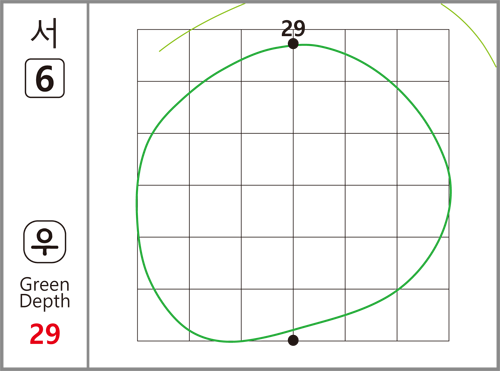500x371 pixels.
Task: Click the black dot at the green's bottom edge
Action: click(x=293, y=340)
